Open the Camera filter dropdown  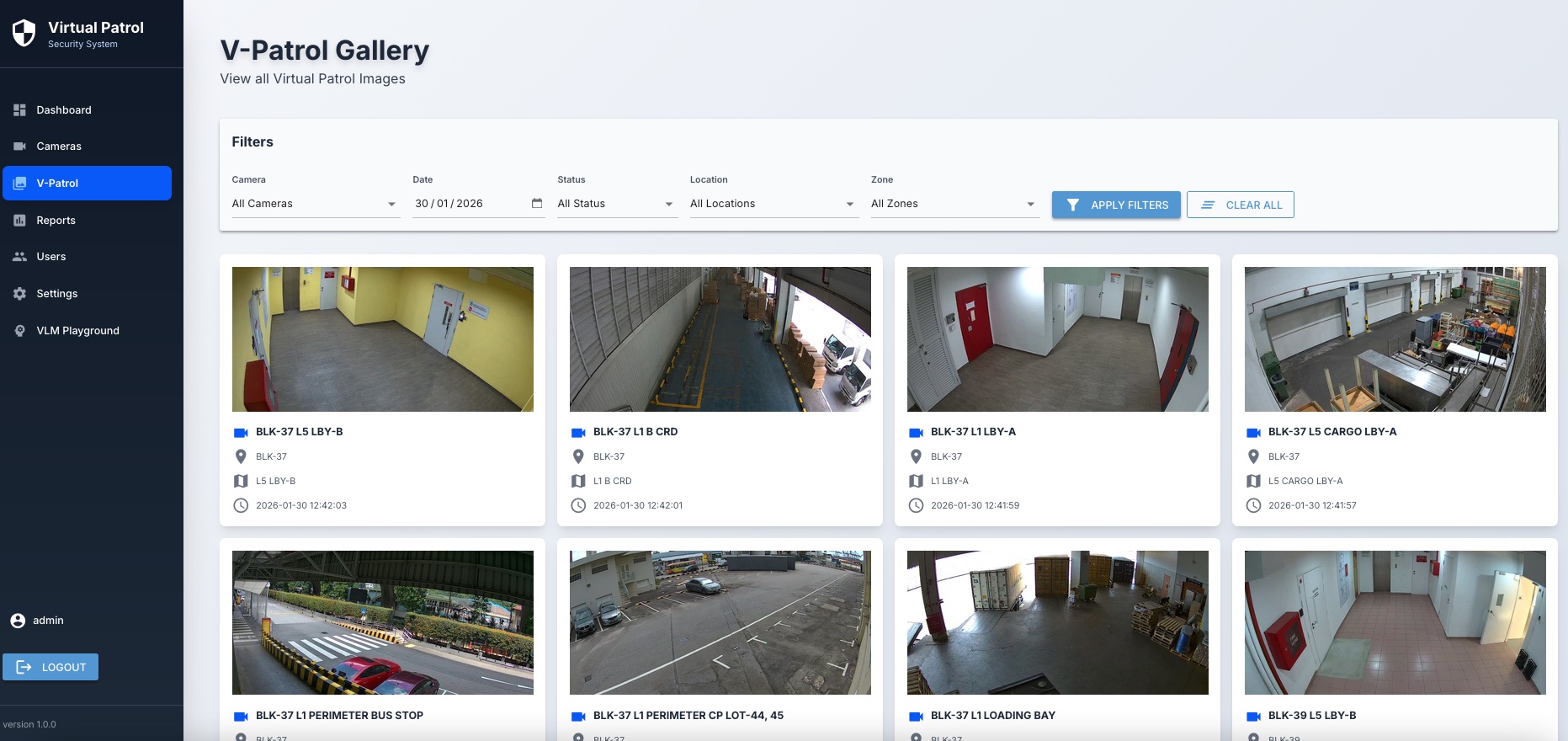314,204
